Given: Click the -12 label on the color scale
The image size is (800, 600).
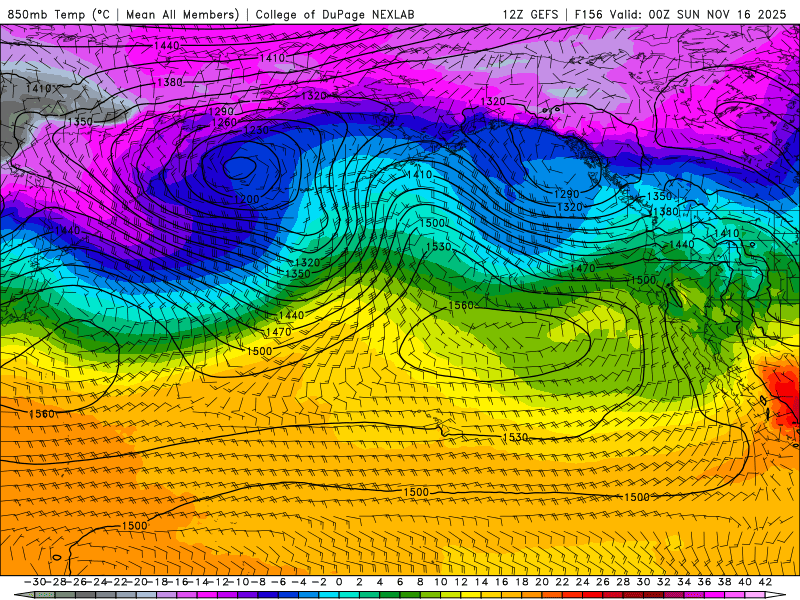Looking at the screenshot, I should tap(218, 582).
